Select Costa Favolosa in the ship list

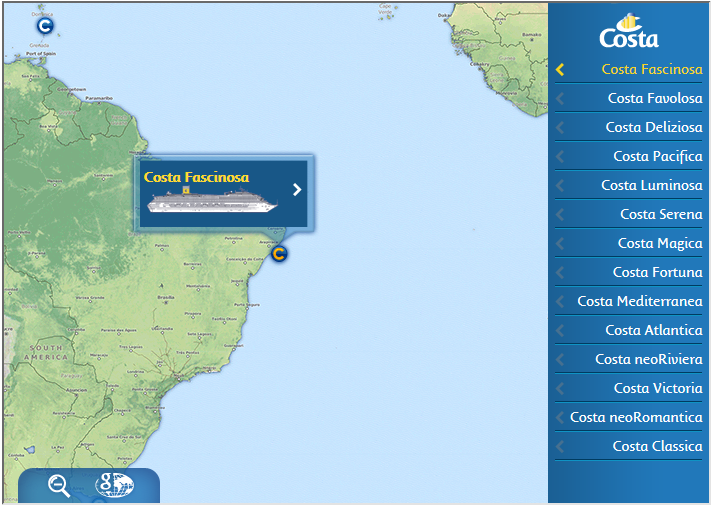click(x=655, y=98)
